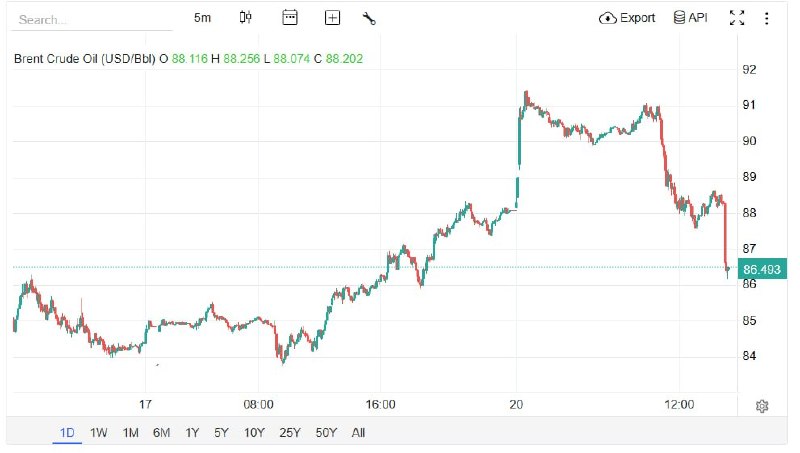Toggle fullscreen chart view
Screen dimensions: 800x453
(x=737, y=18)
